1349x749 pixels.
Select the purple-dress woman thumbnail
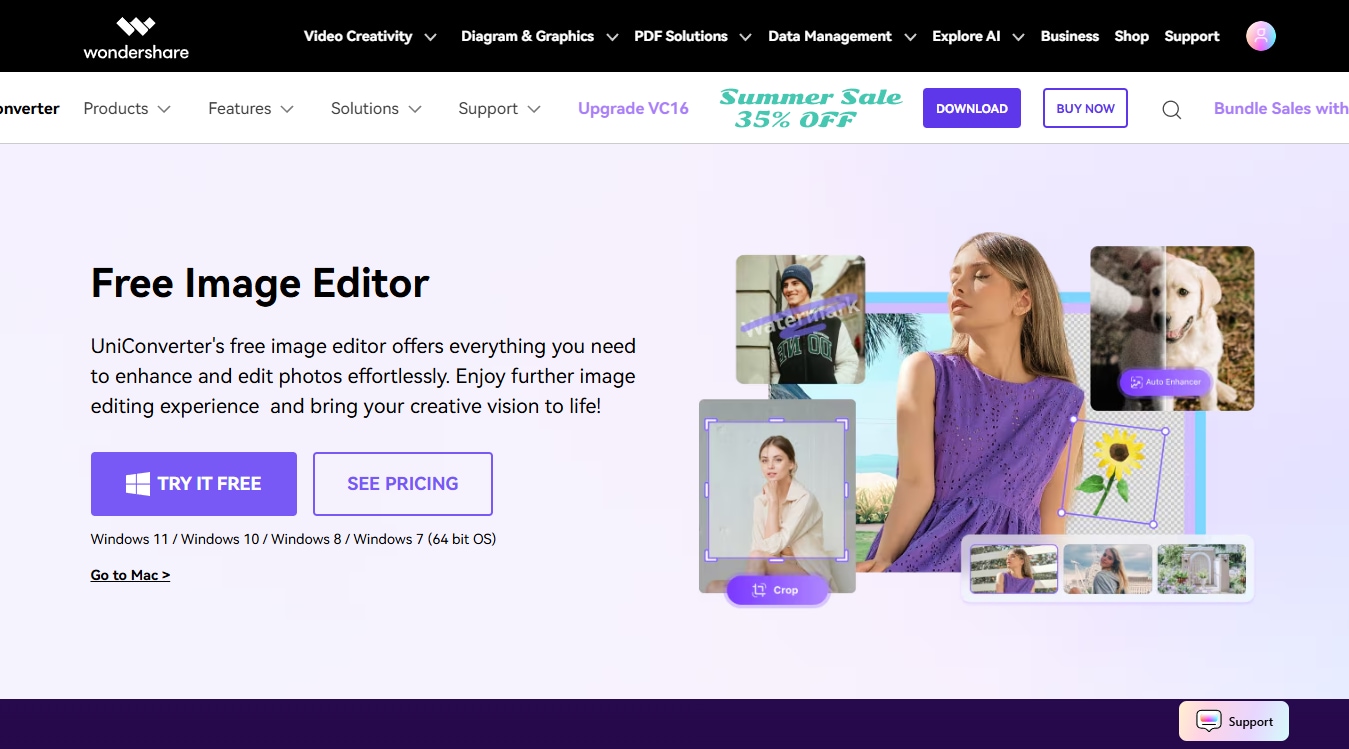(x=1014, y=569)
